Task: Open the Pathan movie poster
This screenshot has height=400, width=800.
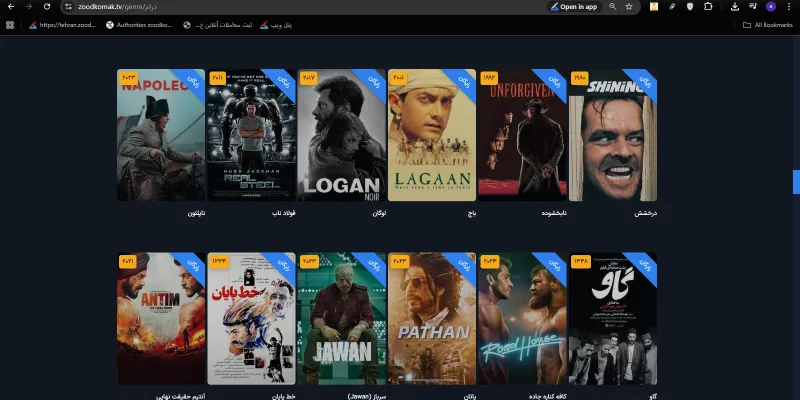Action: 432,318
